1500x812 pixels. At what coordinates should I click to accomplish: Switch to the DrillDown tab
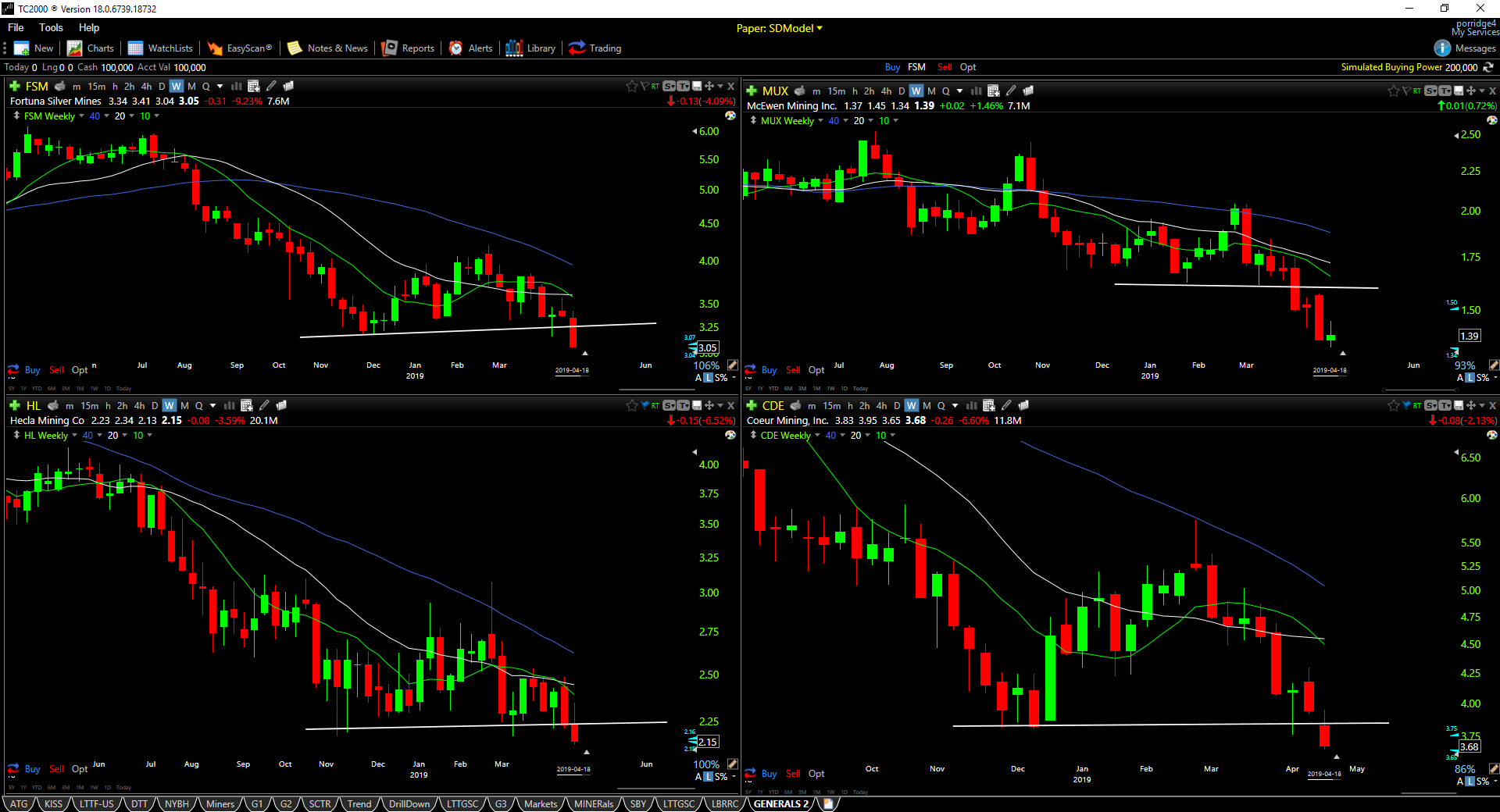(409, 804)
